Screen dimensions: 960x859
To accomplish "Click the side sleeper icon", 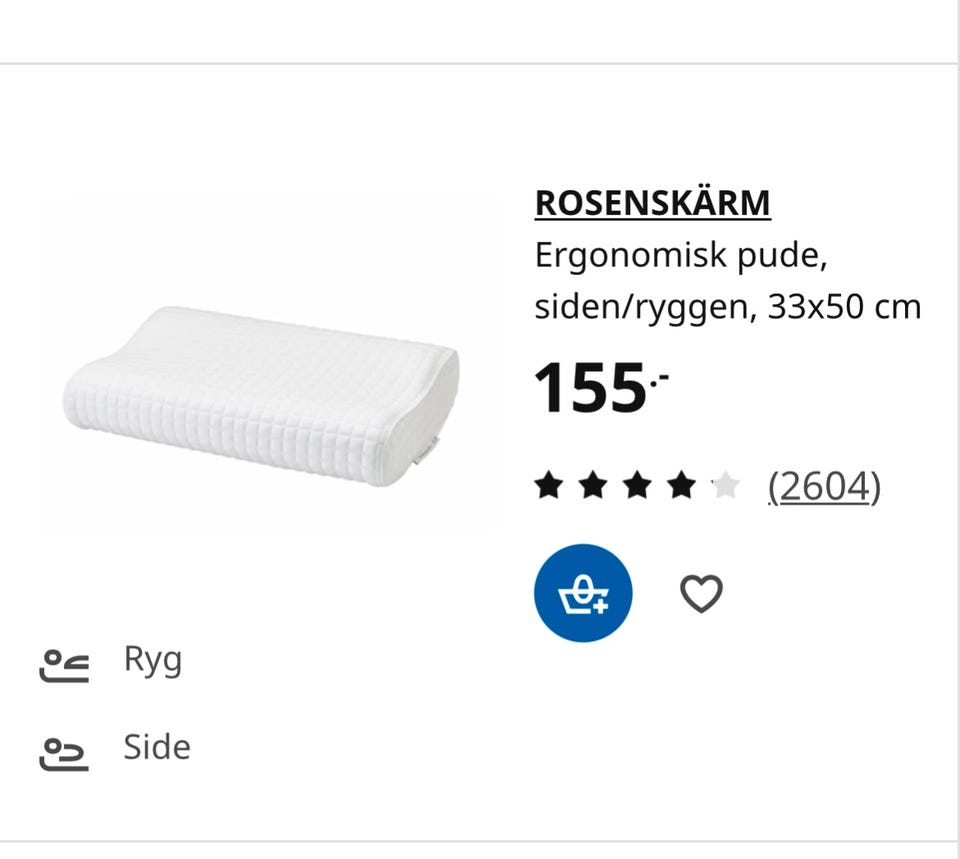I will pos(64,753).
